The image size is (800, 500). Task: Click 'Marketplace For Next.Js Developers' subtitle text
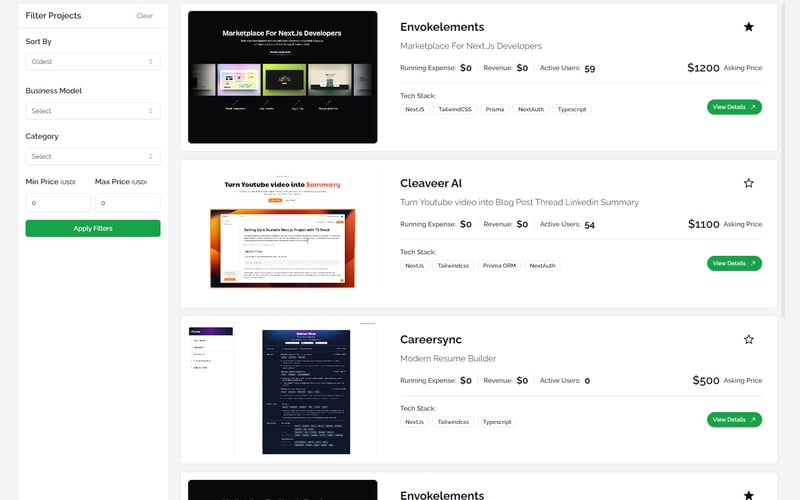point(470,46)
